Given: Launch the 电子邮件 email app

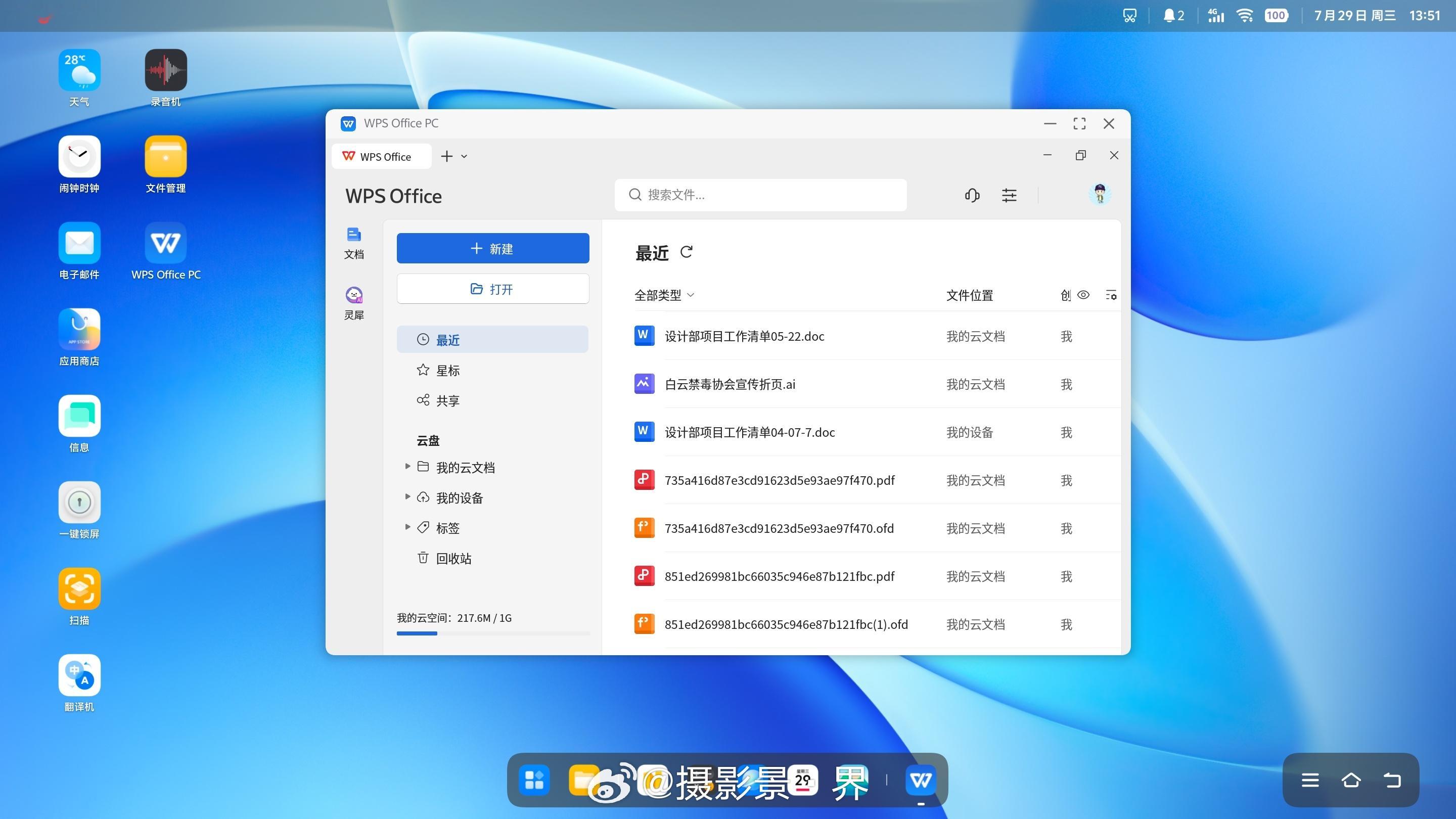Looking at the screenshot, I should [x=79, y=243].
